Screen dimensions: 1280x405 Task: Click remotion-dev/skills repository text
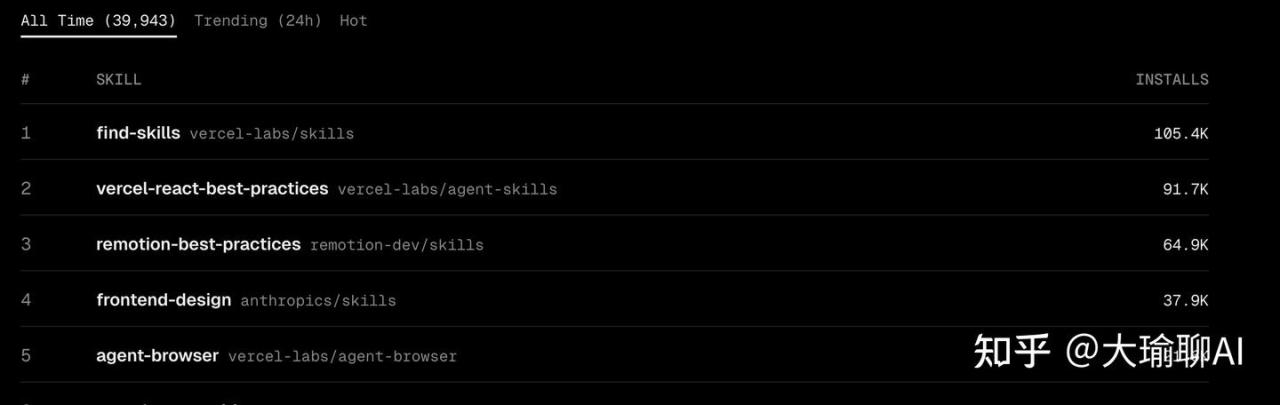click(397, 245)
